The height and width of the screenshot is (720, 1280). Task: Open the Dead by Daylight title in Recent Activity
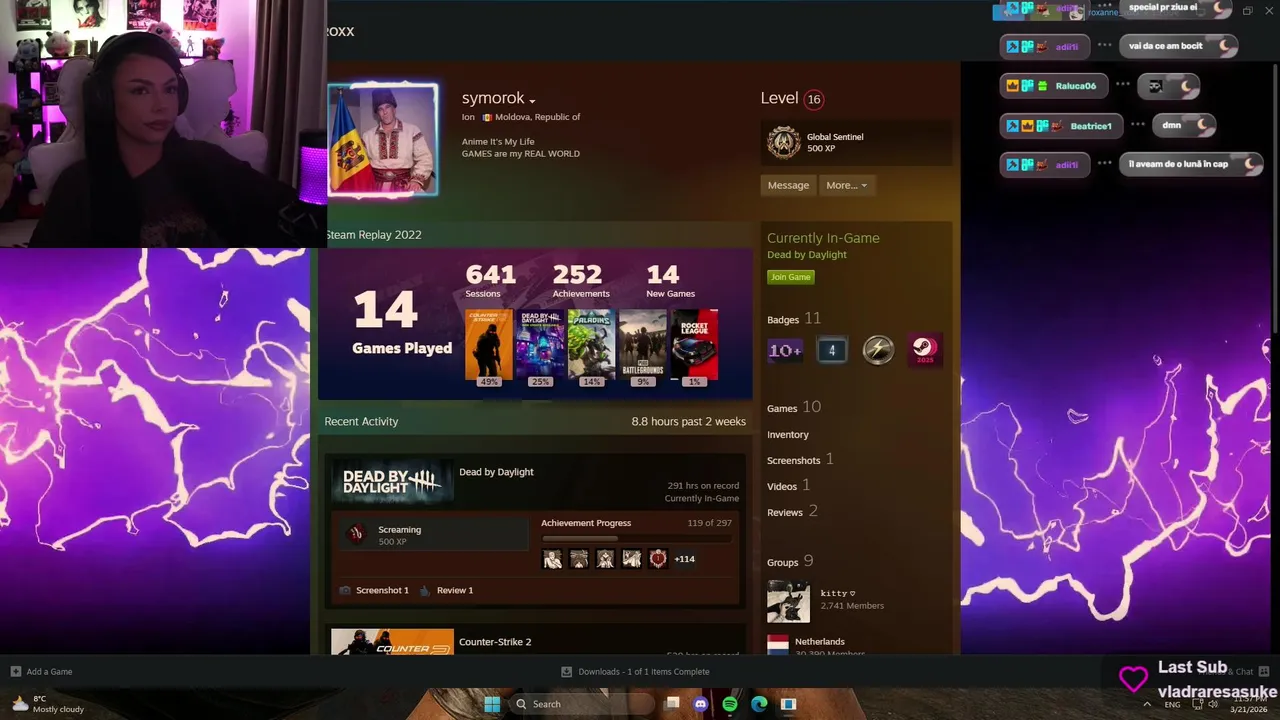496,472
